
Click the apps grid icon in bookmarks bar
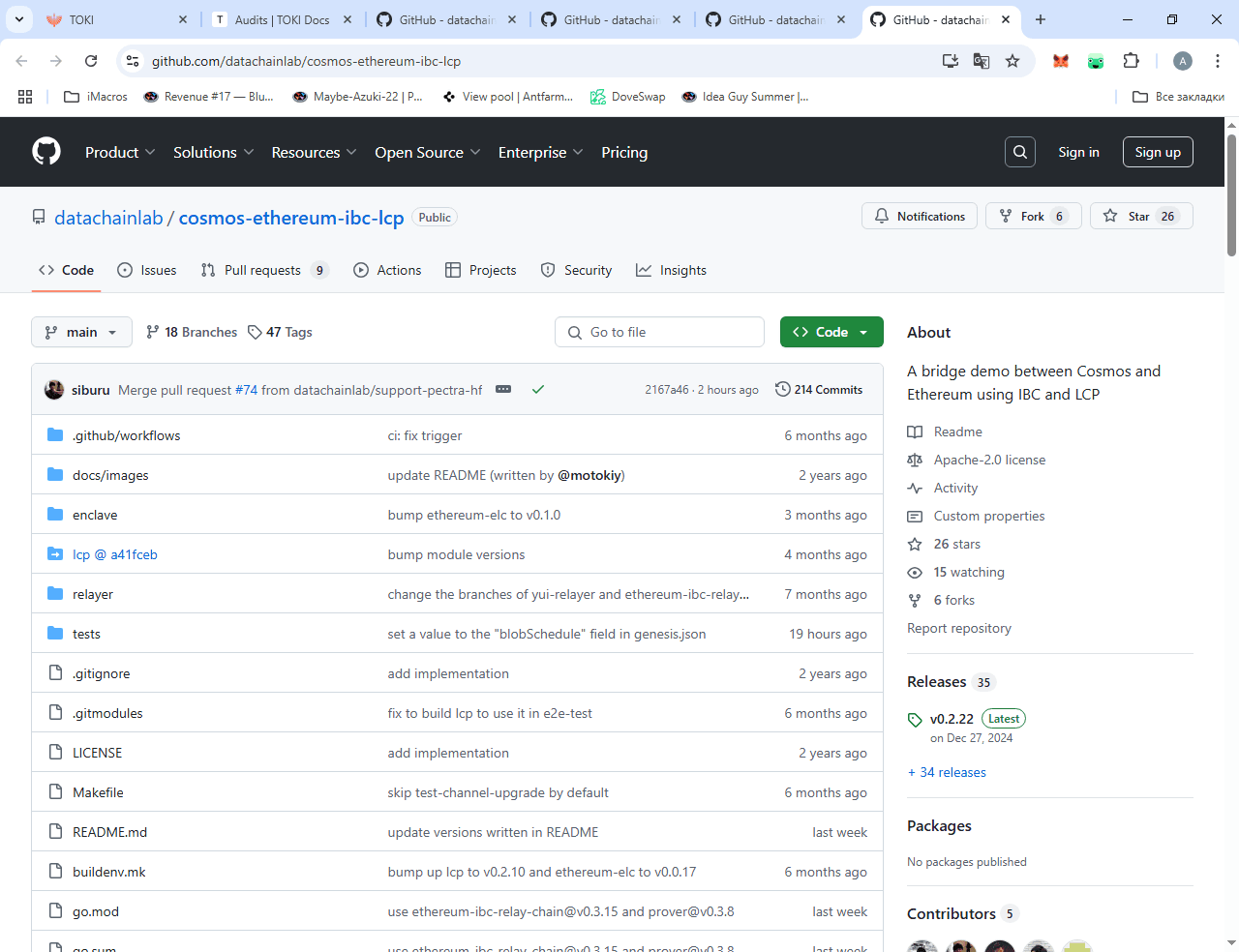(25, 97)
